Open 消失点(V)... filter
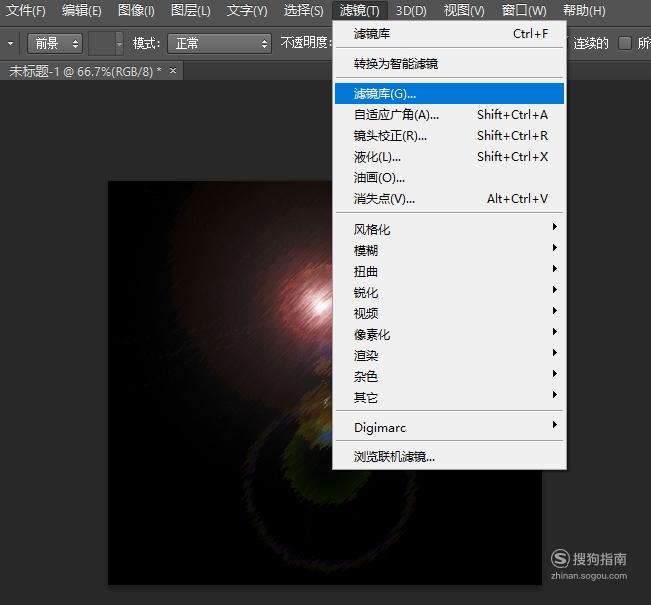The width and height of the screenshot is (651, 605). [x=450, y=199]
